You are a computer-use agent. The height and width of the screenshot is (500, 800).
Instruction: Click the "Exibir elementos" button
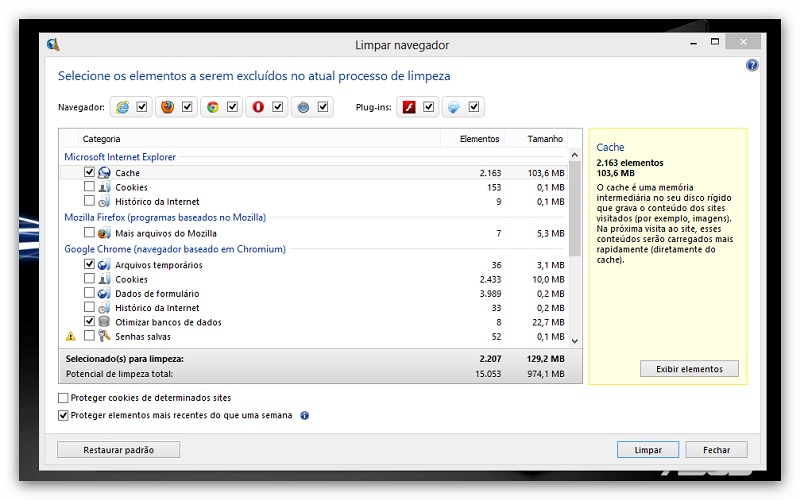(689, 369)
